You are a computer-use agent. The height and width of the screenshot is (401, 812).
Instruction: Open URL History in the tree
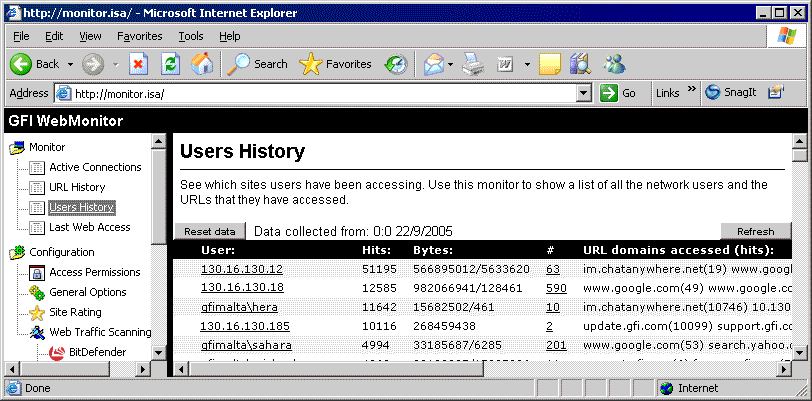(x=77, y=188)
